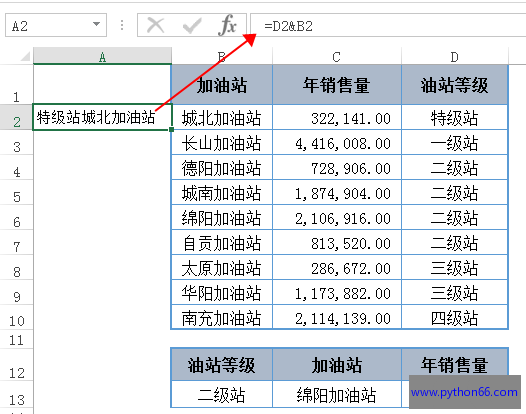Click cell 自贡加油站
526x414 pixels.
(222, 242)
